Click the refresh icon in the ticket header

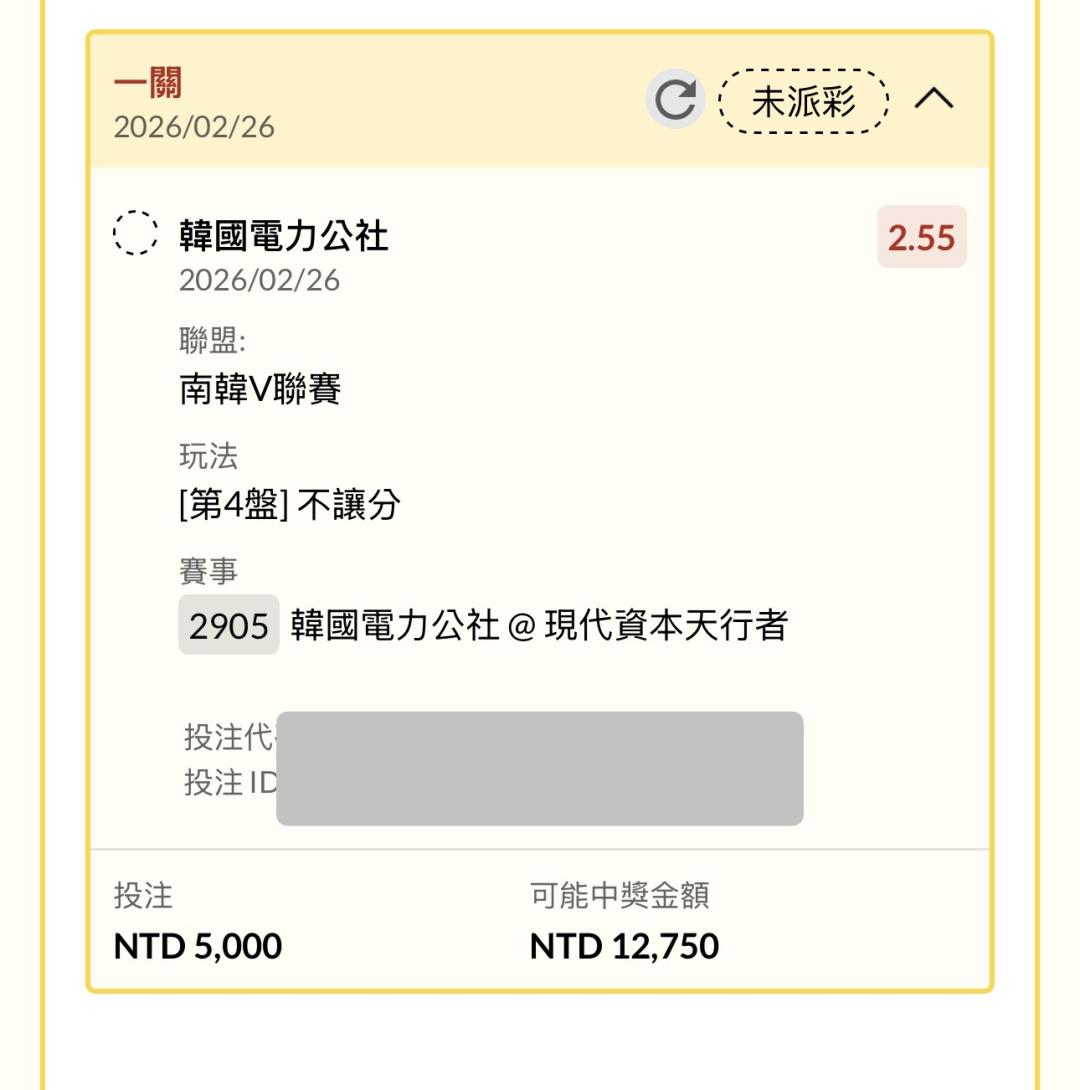(676, 100)
